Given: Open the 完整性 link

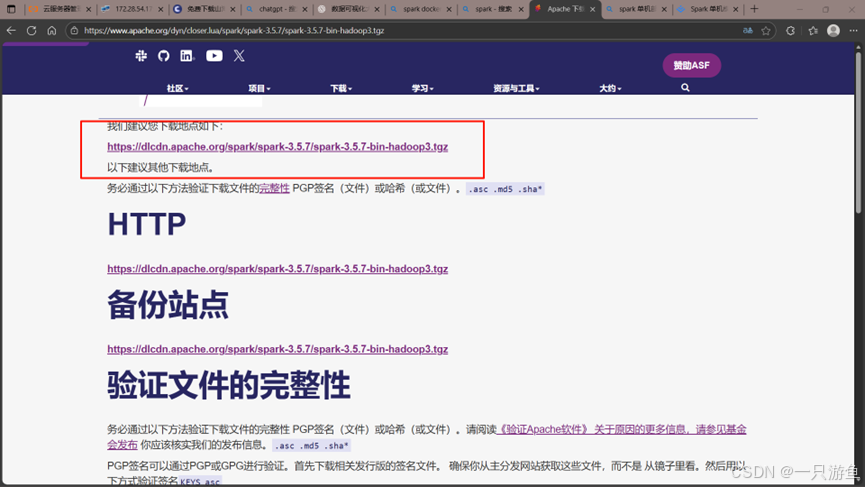Looking at the screenshot, I should point(274,189).
